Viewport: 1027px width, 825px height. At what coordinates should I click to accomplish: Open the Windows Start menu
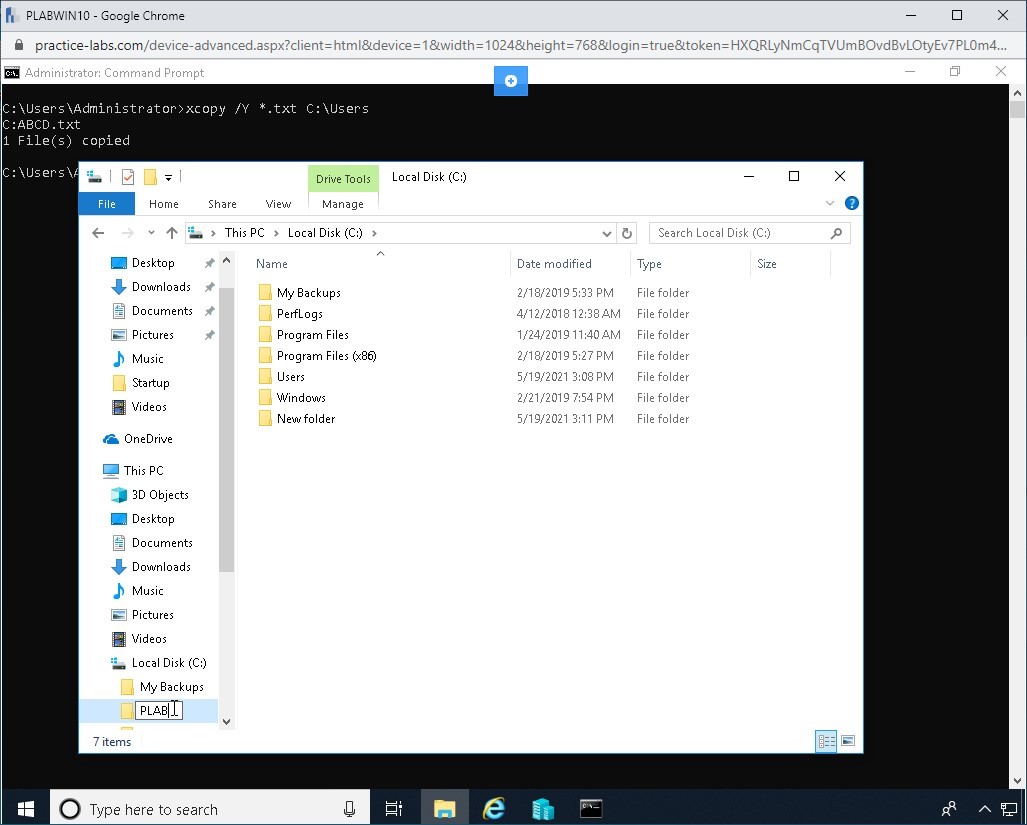coord(25,809)
